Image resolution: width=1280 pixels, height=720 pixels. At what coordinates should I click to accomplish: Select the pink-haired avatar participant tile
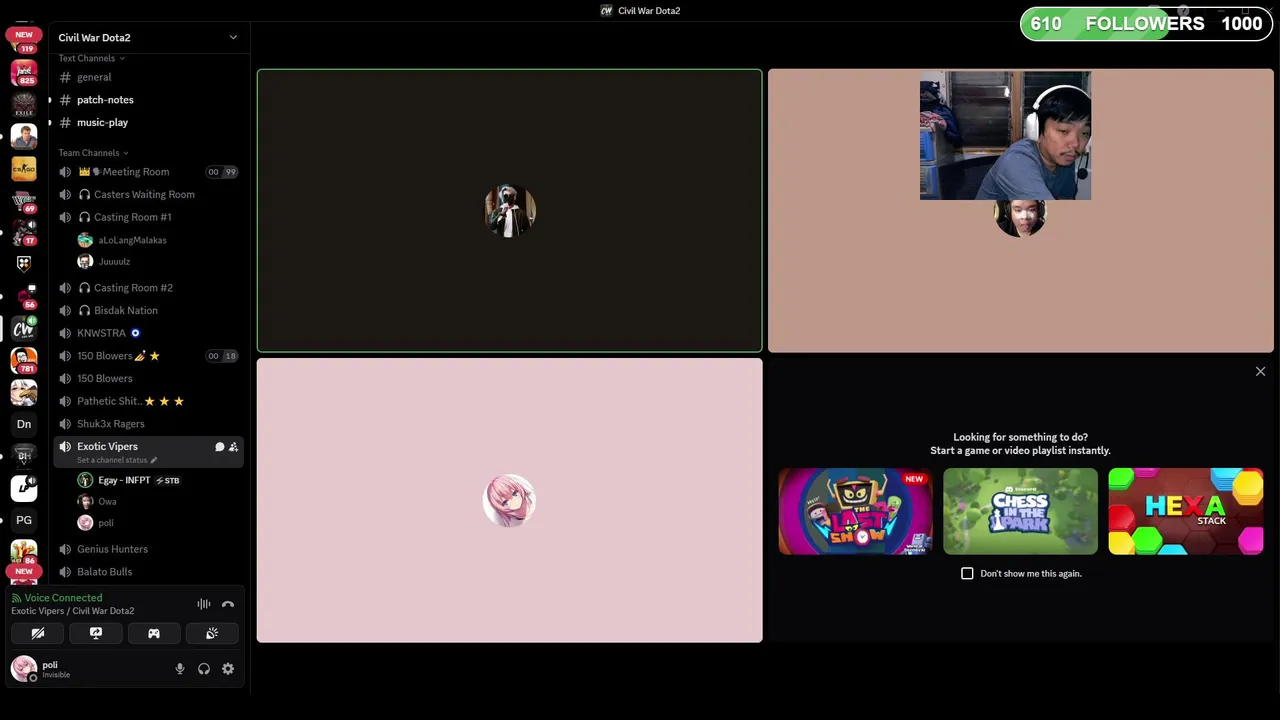509,501
